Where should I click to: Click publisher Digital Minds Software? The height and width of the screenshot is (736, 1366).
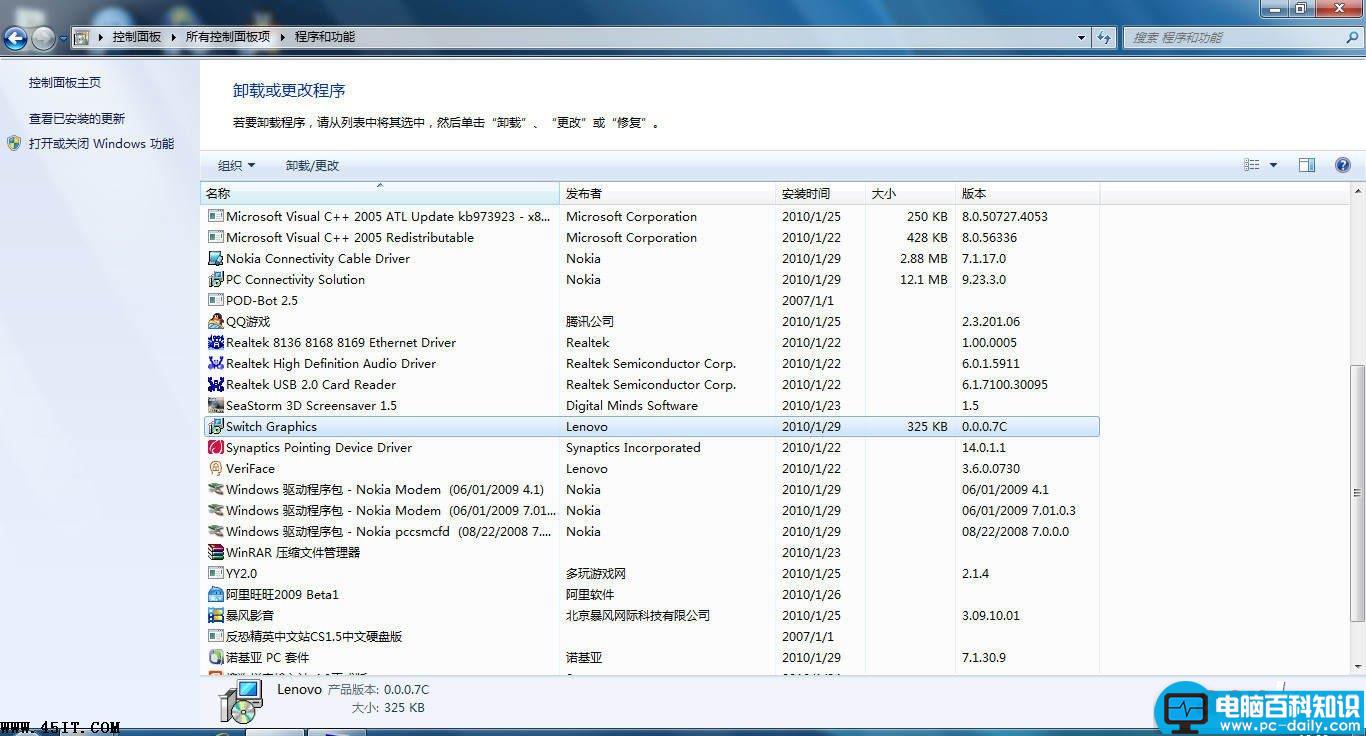(632, 405)
